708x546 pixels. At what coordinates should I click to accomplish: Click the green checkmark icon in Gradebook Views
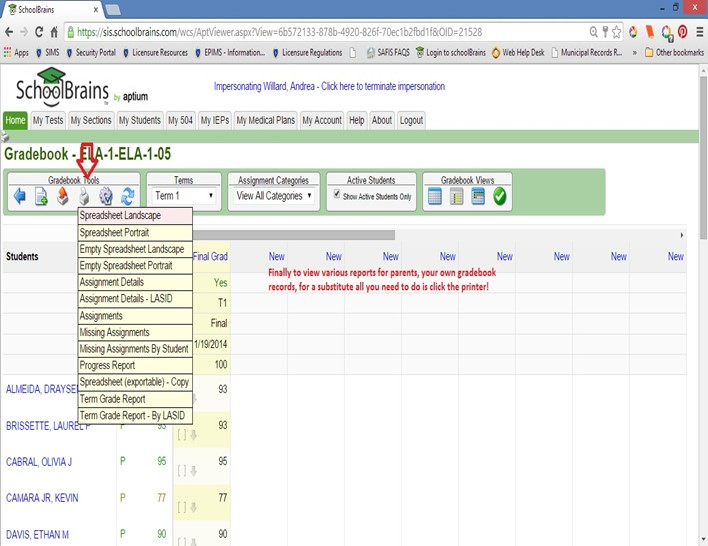(499, 196)
